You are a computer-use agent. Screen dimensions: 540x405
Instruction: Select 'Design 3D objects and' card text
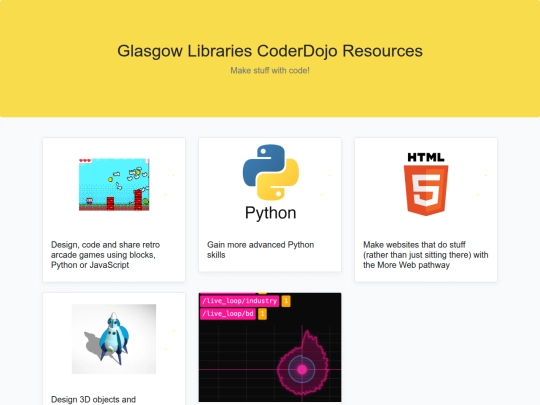93,399
